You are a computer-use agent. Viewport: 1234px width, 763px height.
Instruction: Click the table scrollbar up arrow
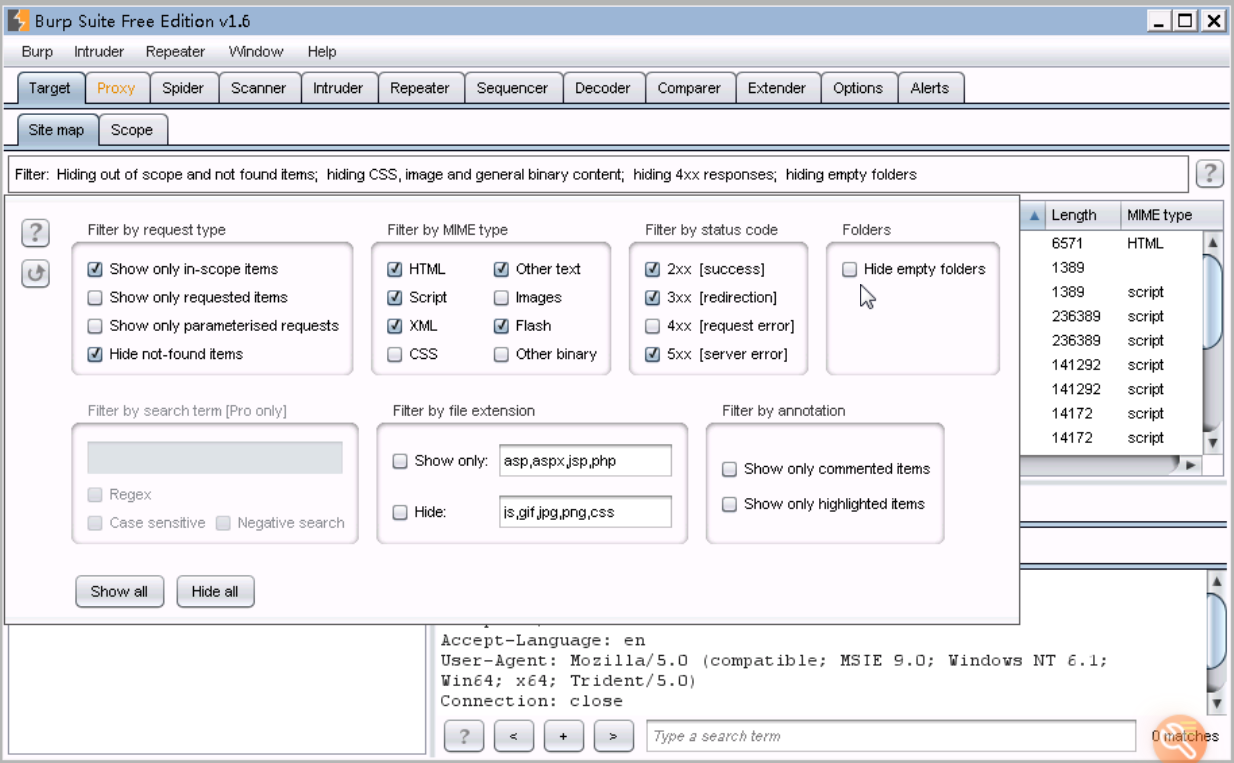(x=1213, y=242)
